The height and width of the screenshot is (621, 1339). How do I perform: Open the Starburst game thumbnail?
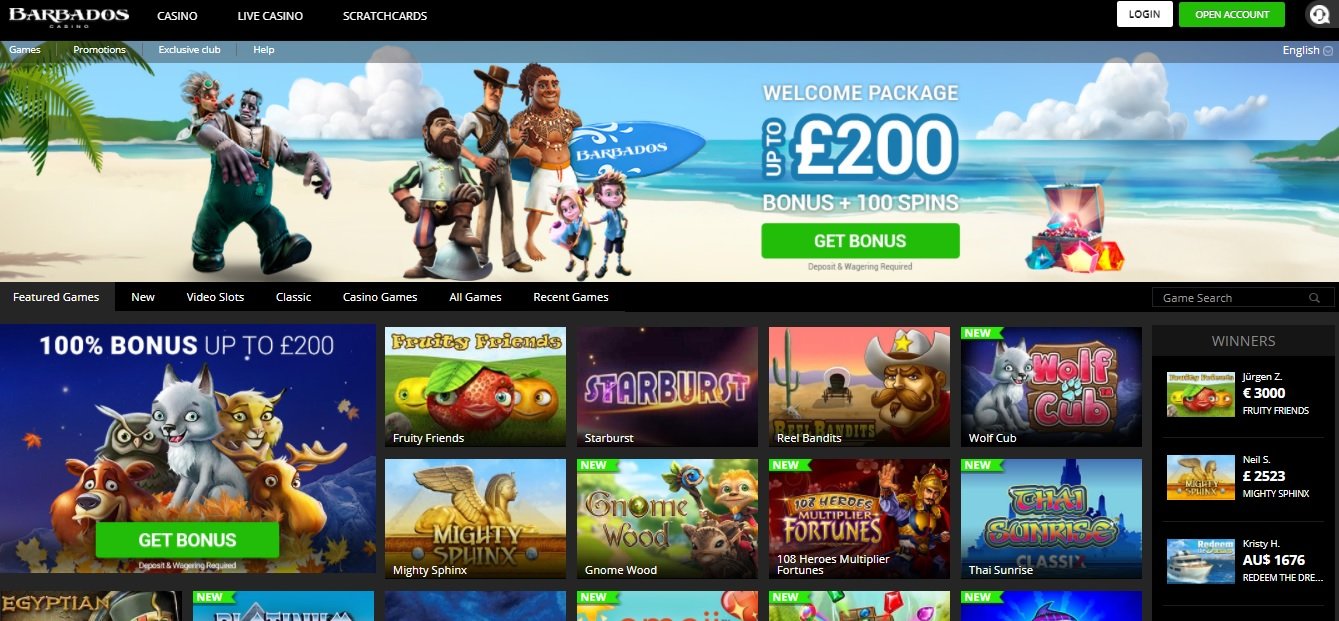pos(667,387)
